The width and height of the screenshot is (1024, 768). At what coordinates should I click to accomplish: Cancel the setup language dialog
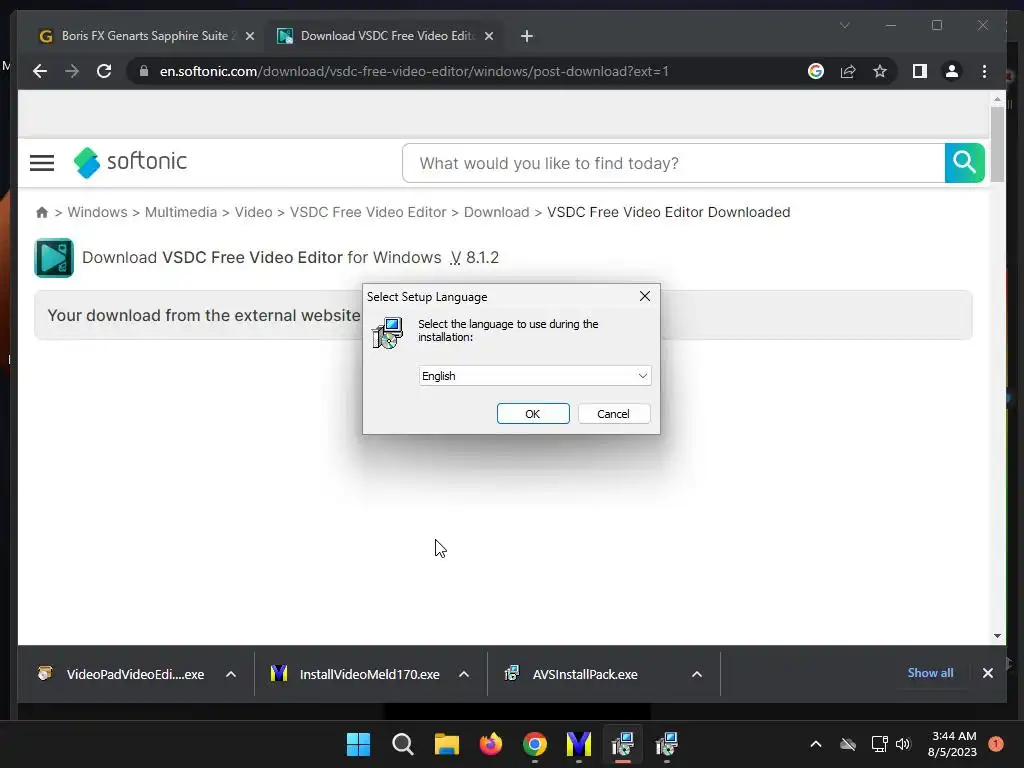613,413
